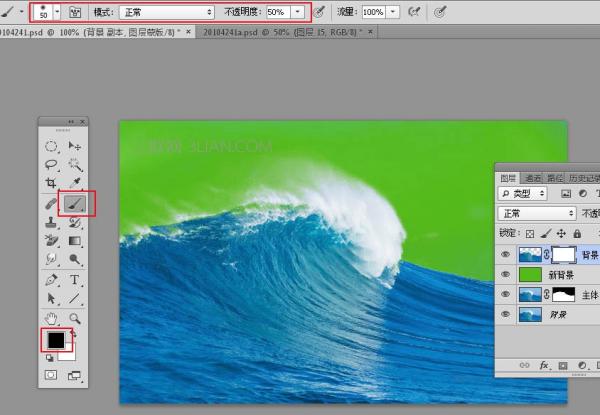Hide the 新背景 layer
600x415 pixels.
[505, 274]
